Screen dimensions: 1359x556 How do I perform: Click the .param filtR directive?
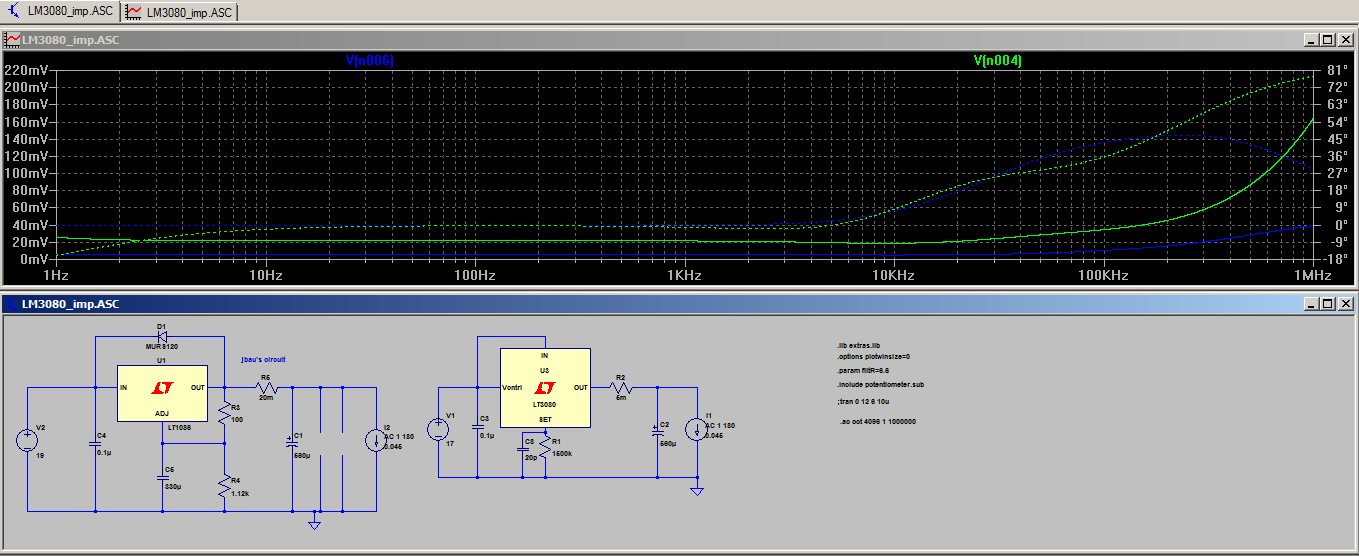click(863, 370)
